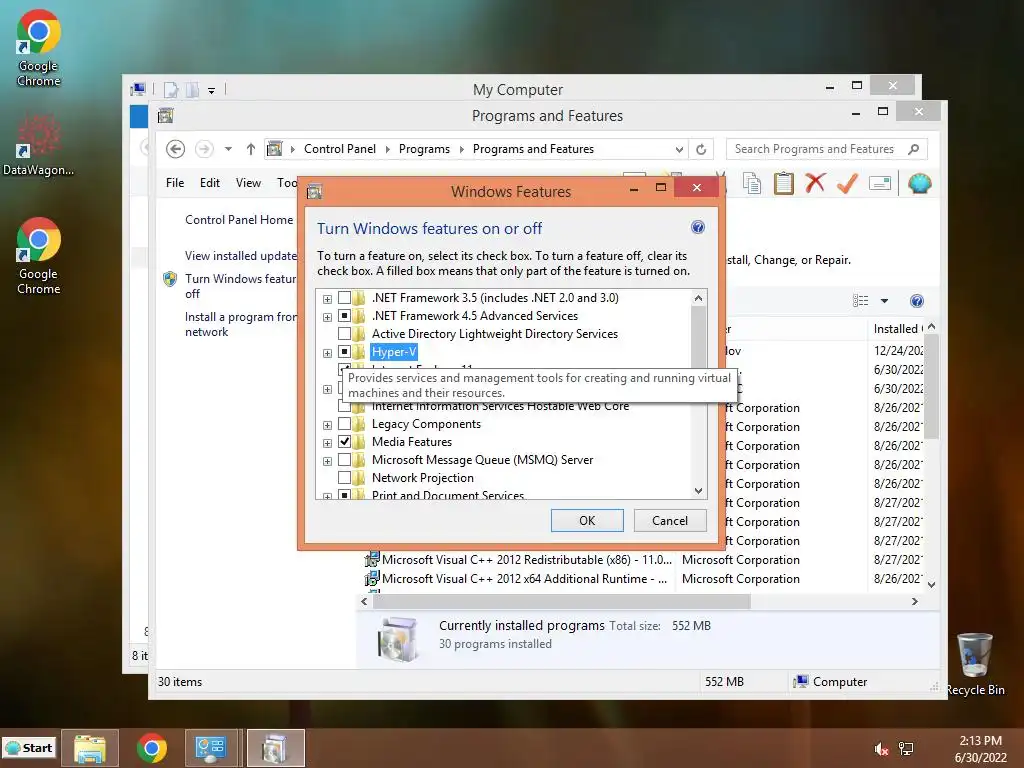Click the copy icon in Programs toolbar

pyautogui.click(x=752, y=184)
